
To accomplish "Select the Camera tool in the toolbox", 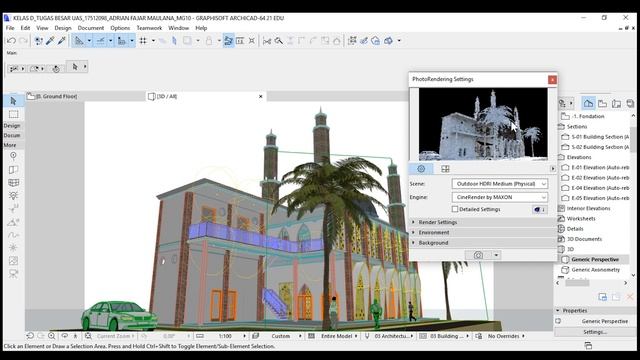I will tap(13, 274).
